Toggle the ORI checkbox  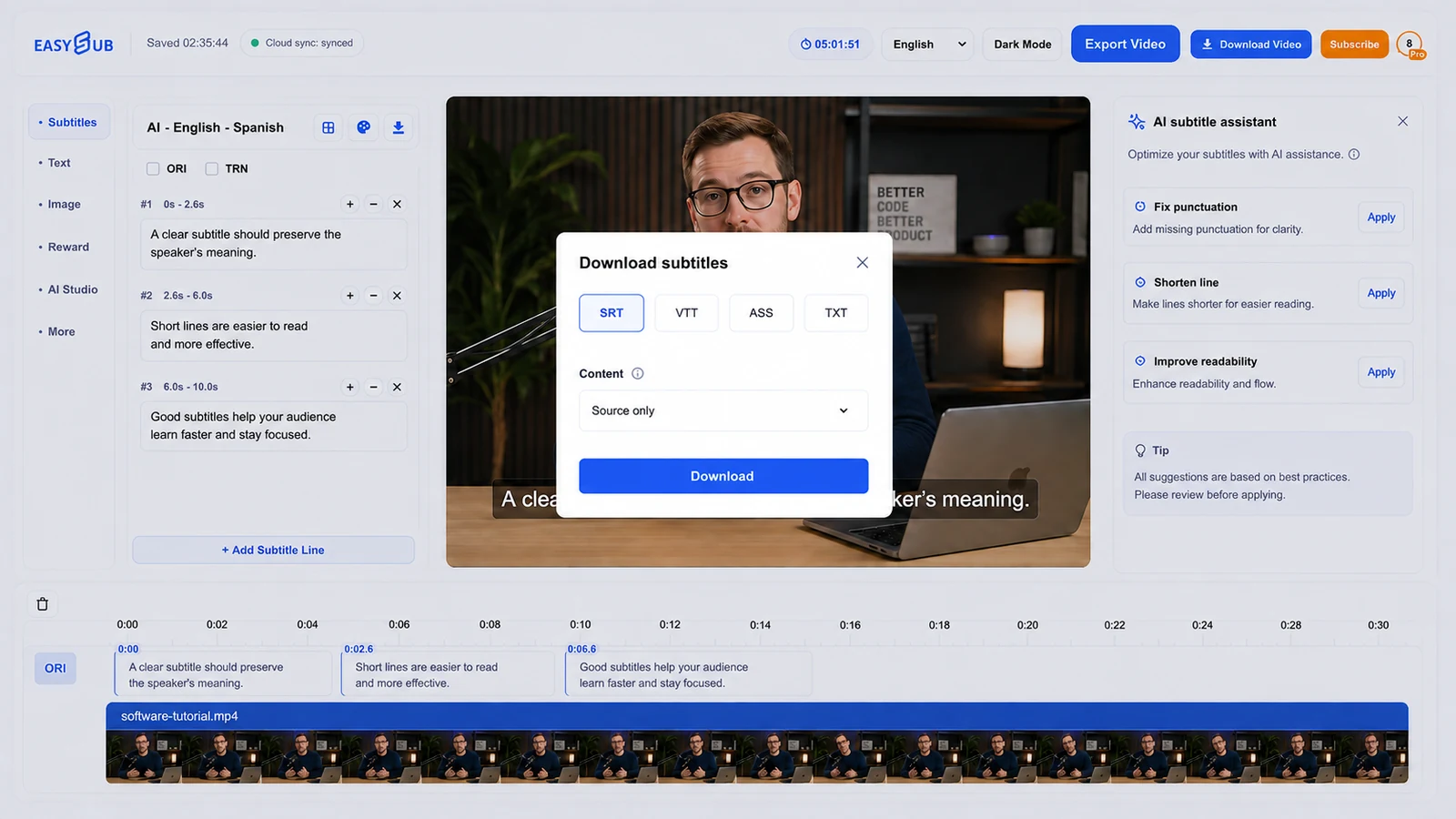153,168
